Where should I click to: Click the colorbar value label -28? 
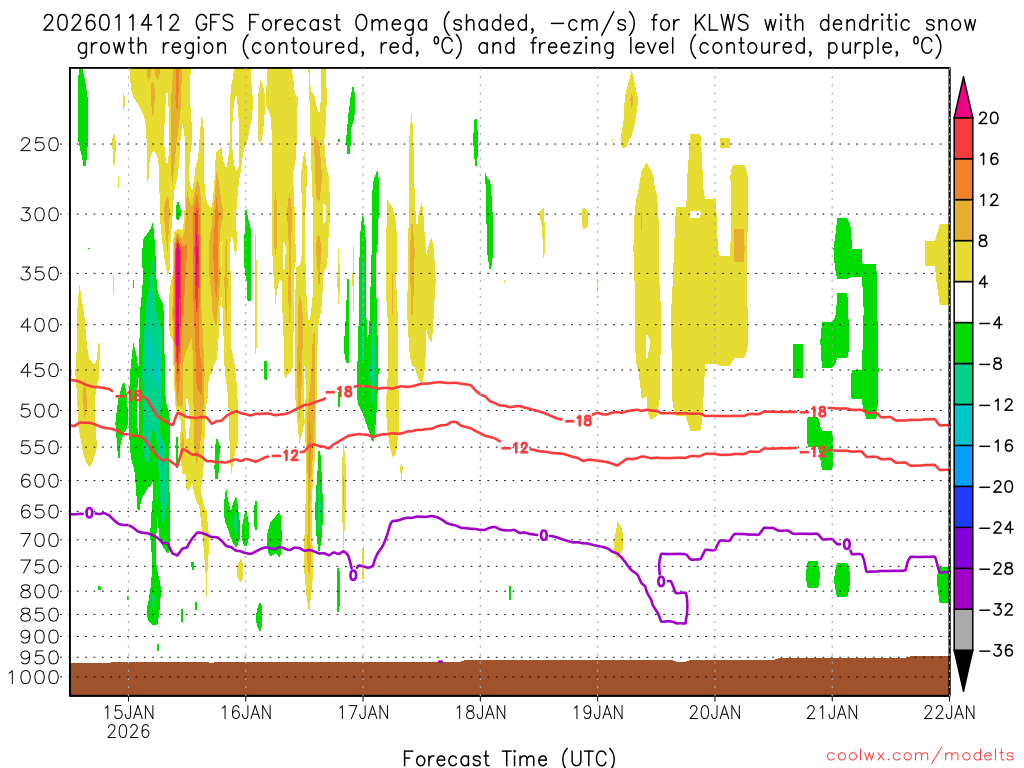point(996,569)
